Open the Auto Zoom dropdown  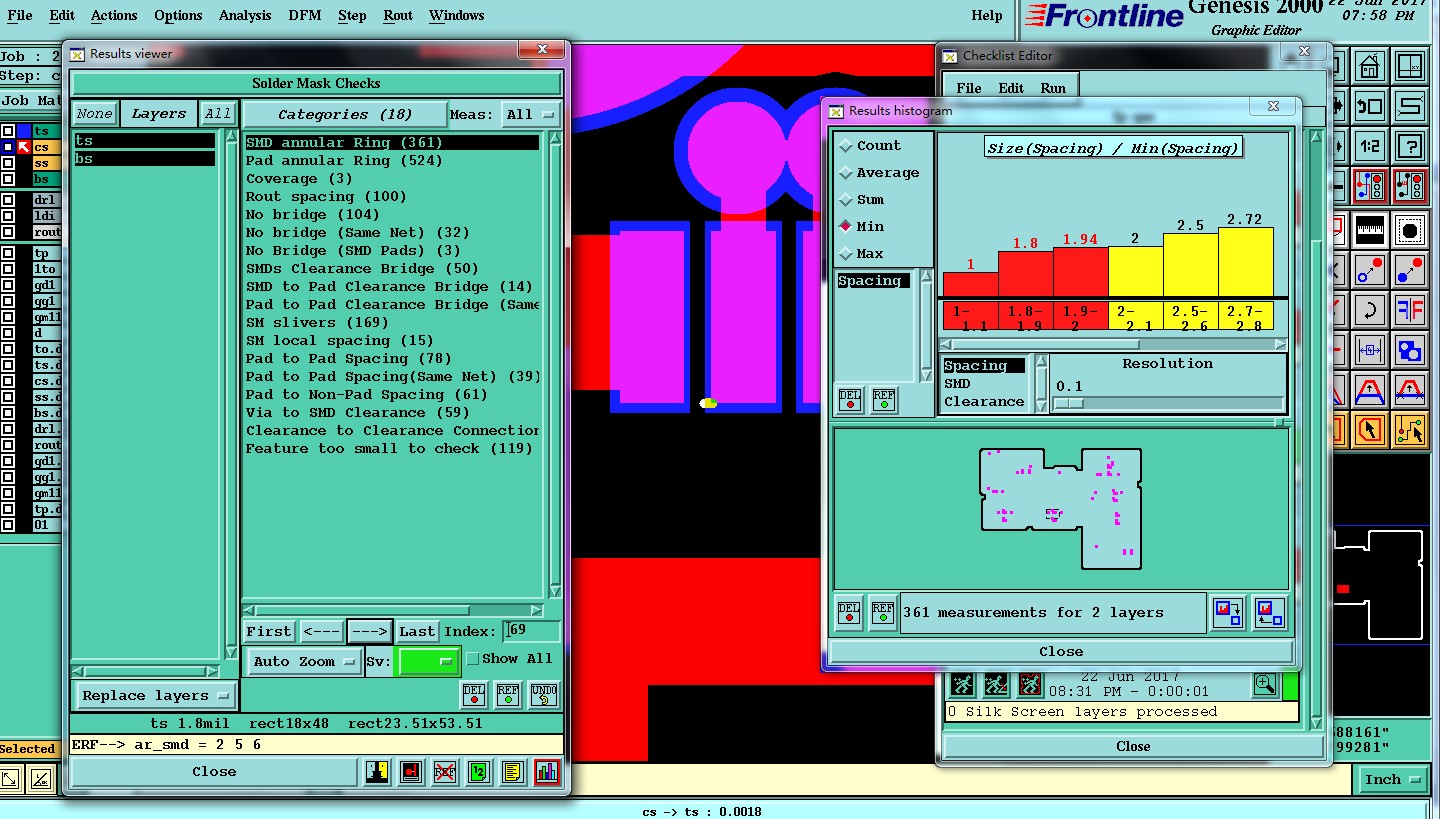click(305, 661)
